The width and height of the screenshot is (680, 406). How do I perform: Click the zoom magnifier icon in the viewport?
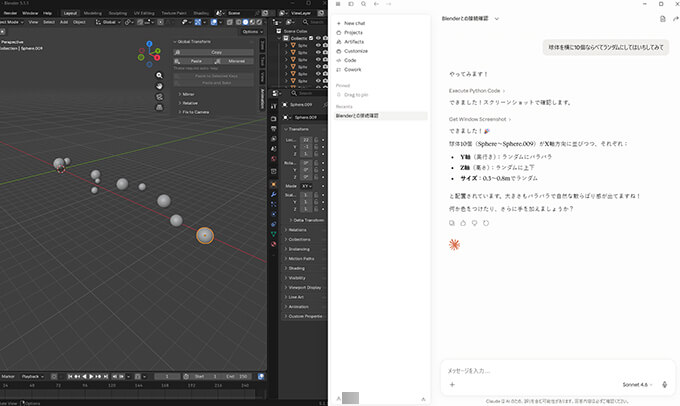(159, 74)
